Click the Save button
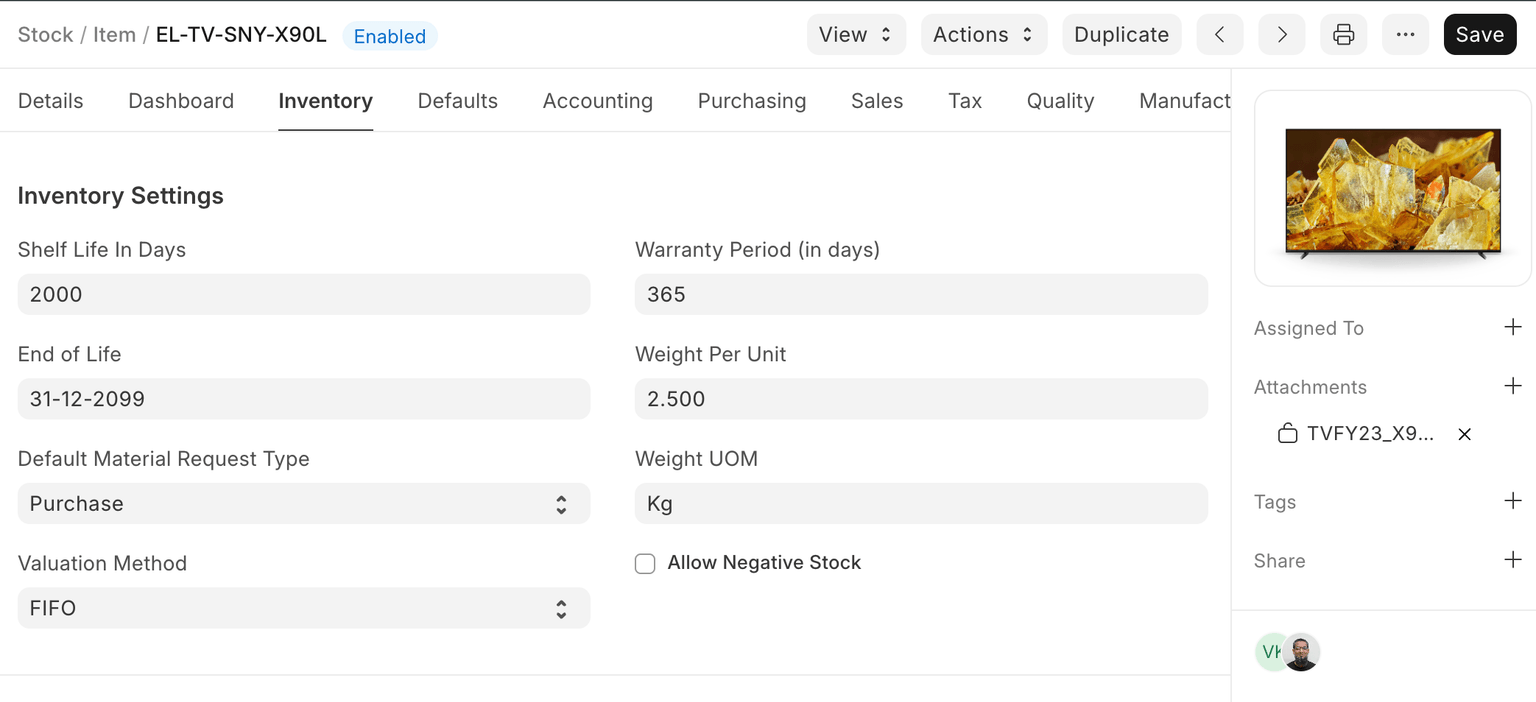This screenshot has height=702, width=1536. click(1479, 35)
